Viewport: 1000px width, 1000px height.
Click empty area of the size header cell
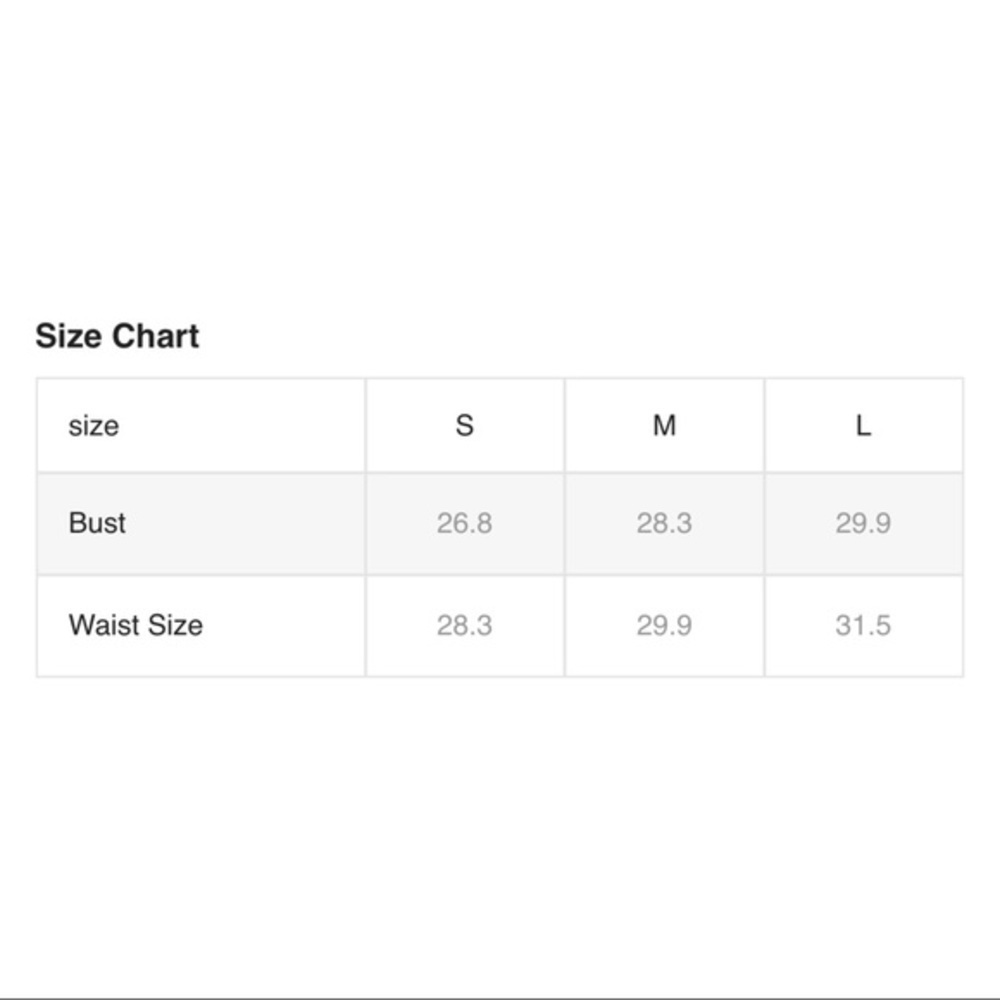pyautogui.click(x=255, y=426)
